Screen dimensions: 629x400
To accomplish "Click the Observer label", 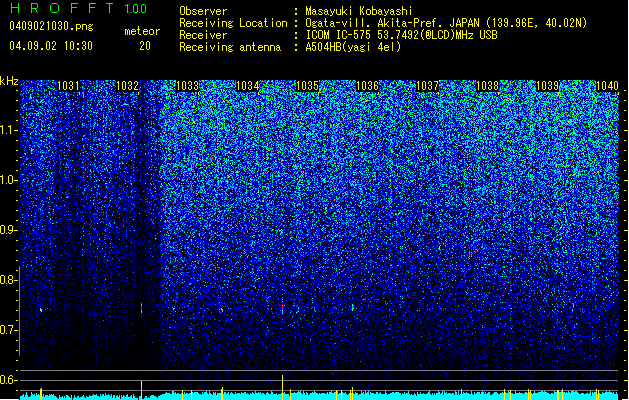I will coord(203,11).
